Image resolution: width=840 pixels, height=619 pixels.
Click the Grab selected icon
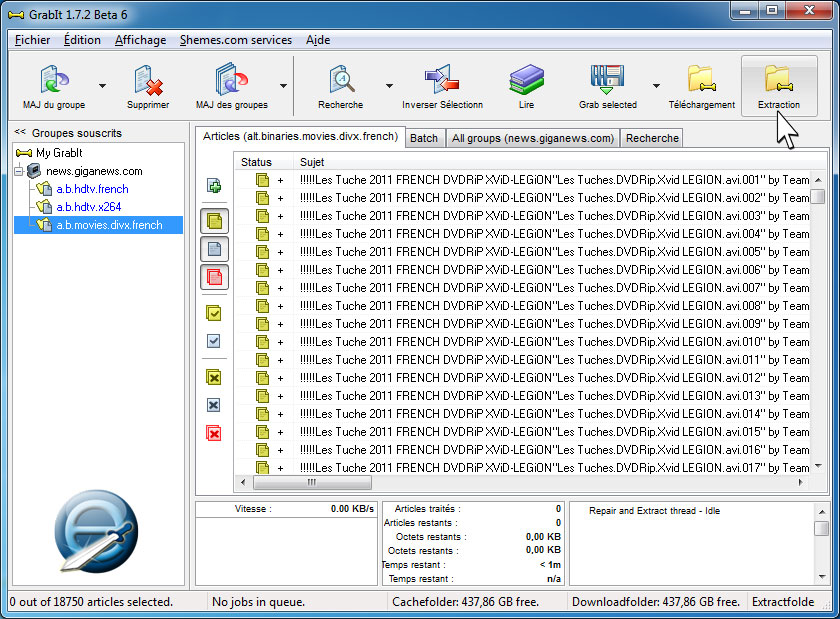[608, 79]
